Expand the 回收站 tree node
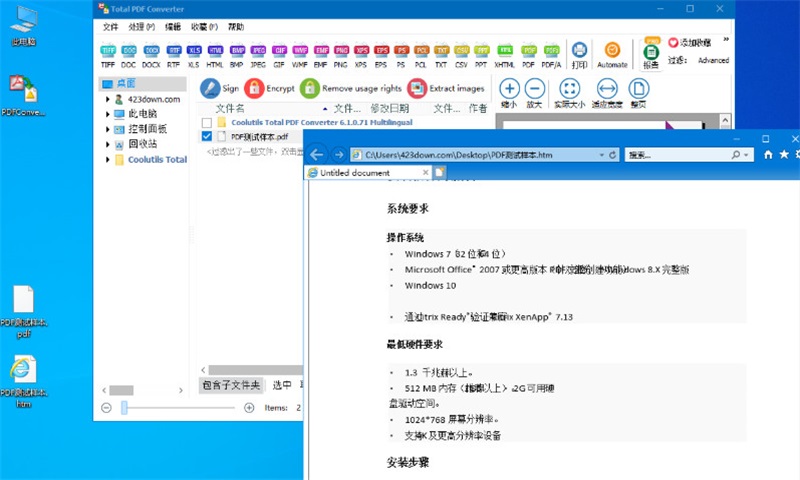800x480 pixels. [x=108, y=144]
